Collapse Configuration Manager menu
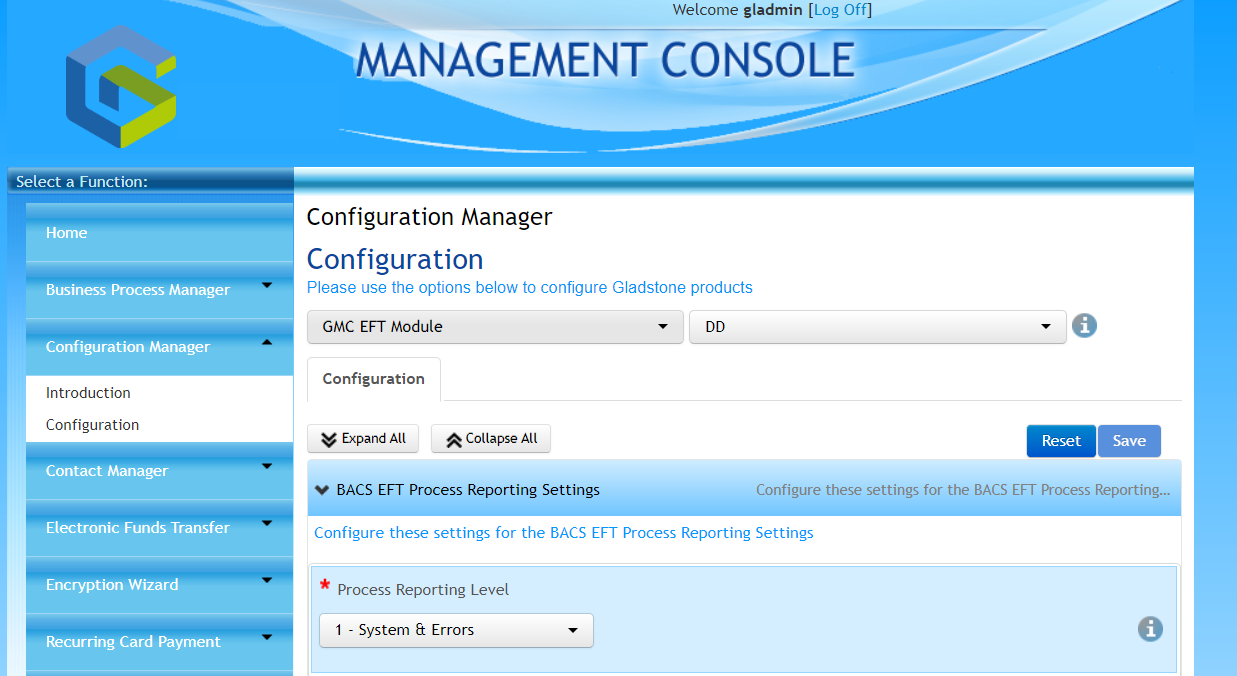Image resolution: width=1237 pixels, height=676 pixels. coord(159,347)
